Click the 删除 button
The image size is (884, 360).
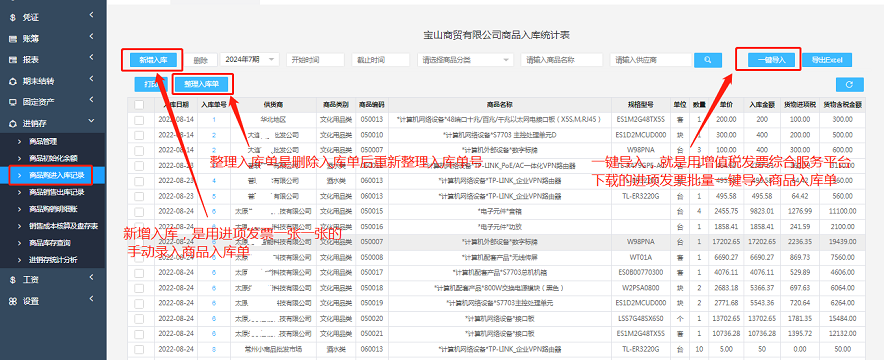click(x=201, y=60)
